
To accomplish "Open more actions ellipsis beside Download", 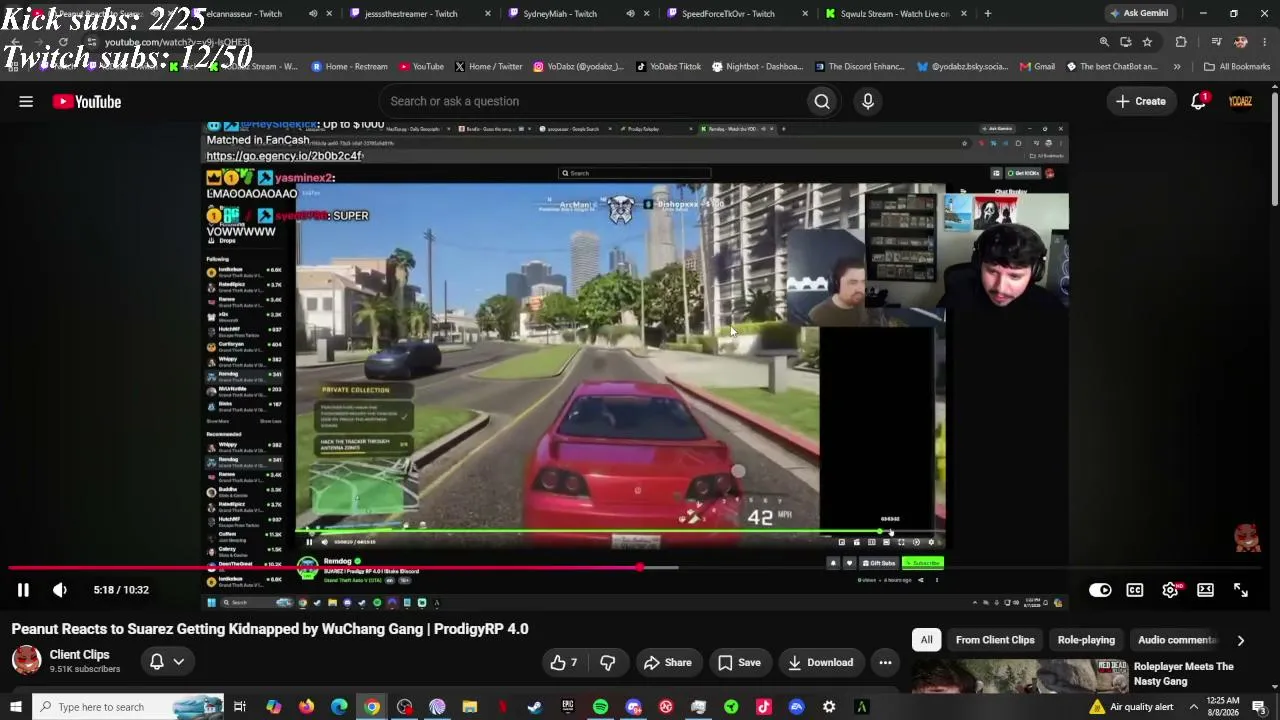I will coord(885,662).
